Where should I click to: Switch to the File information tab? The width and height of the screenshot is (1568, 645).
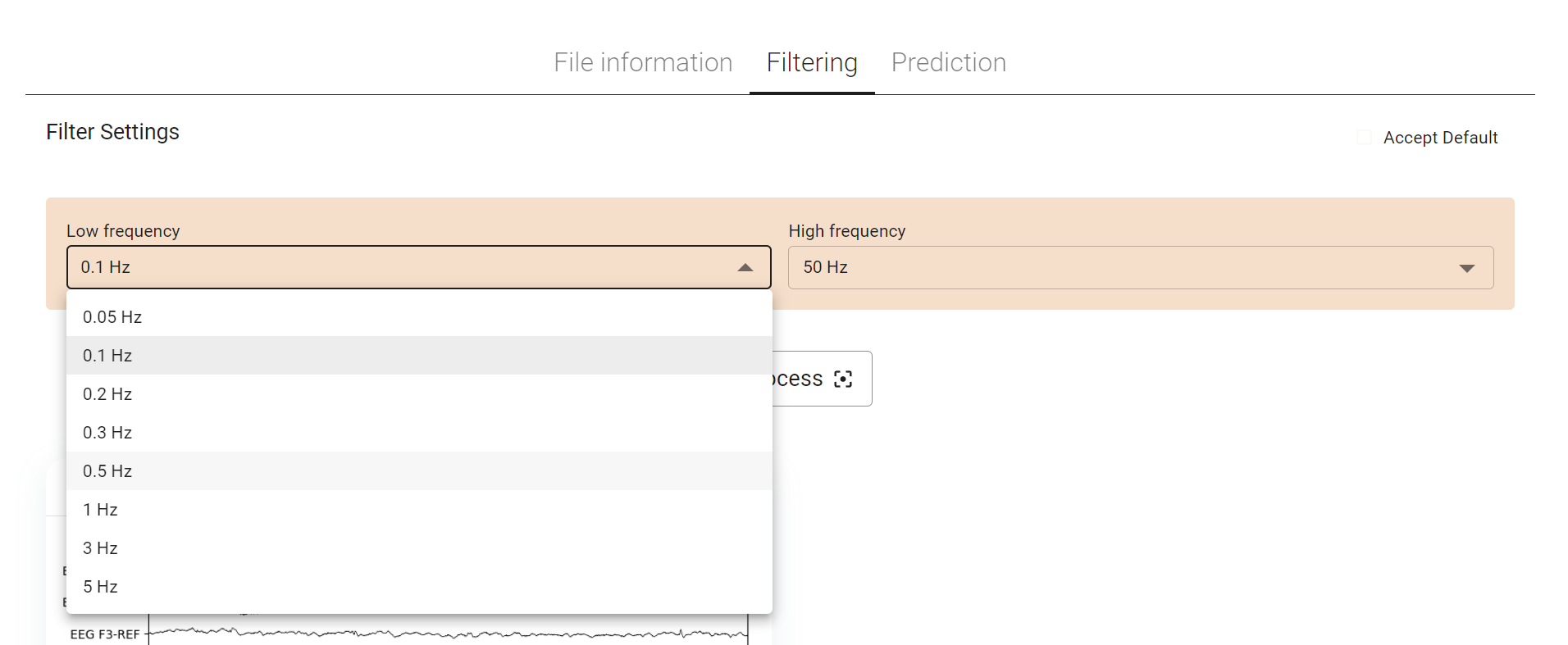643,62
